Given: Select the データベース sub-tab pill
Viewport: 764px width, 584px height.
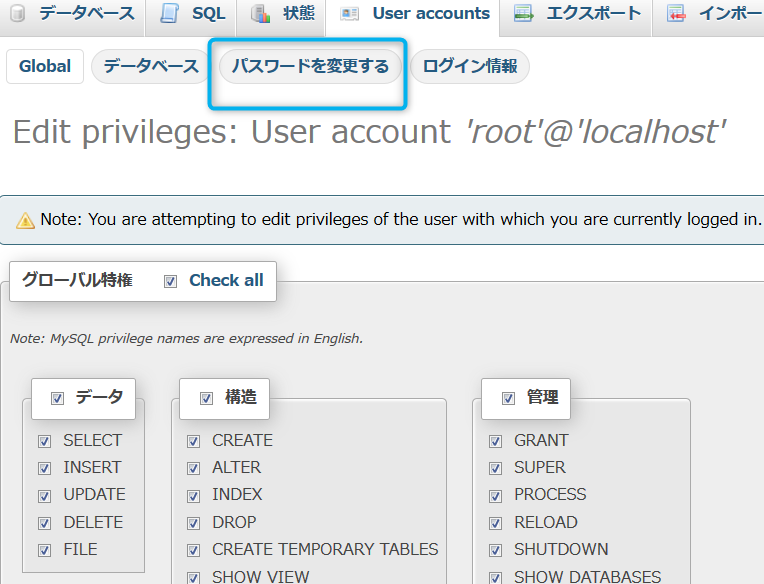Looking at the screenshot, I should (x=151, y=66).
